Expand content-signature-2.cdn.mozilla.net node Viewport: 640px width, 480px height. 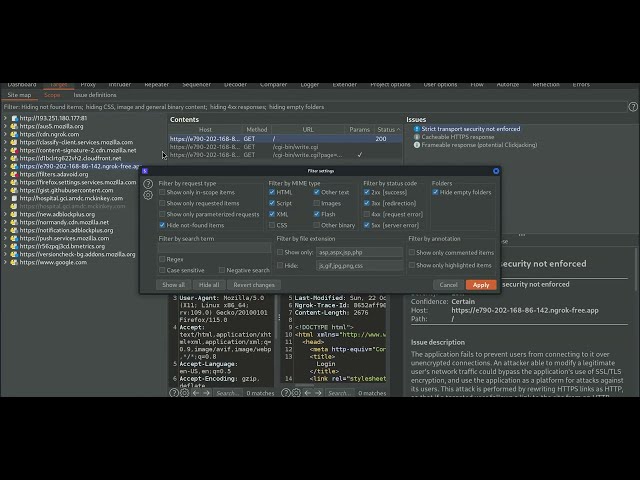click(5, 150)
